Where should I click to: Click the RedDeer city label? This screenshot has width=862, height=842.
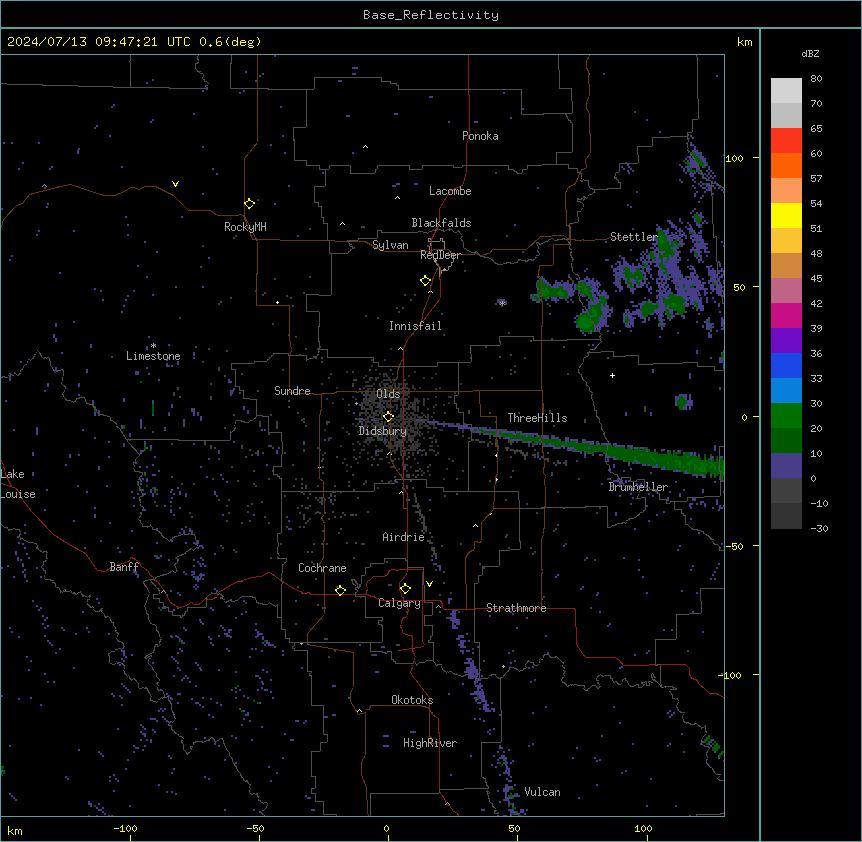pyautogui.click(x=440, y=255)
